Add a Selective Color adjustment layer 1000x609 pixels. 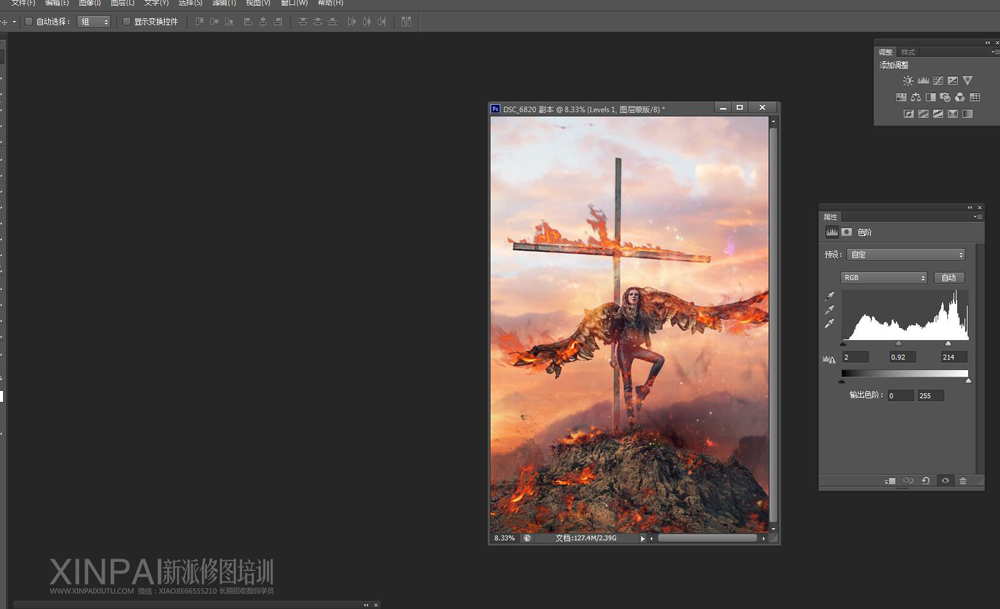coord(953,114)
